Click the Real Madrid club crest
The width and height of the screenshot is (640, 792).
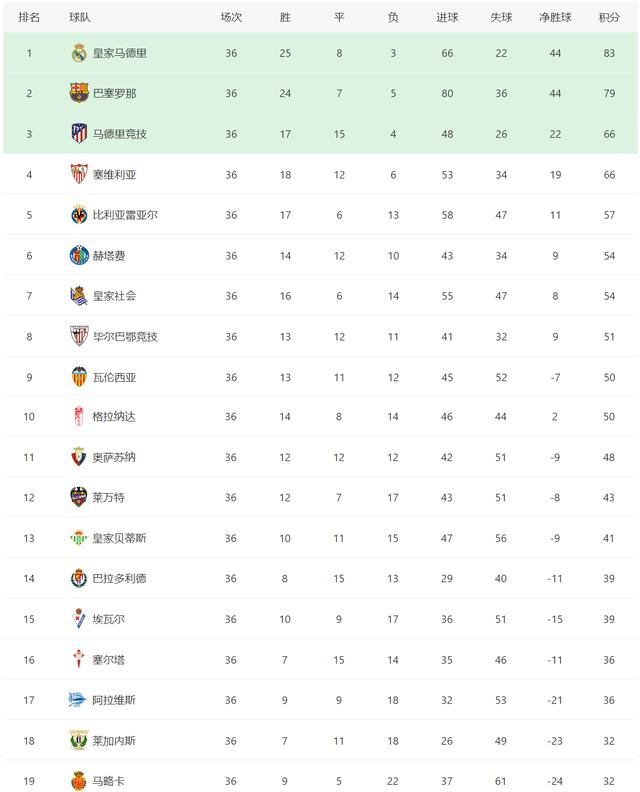[x=79, y=53]
